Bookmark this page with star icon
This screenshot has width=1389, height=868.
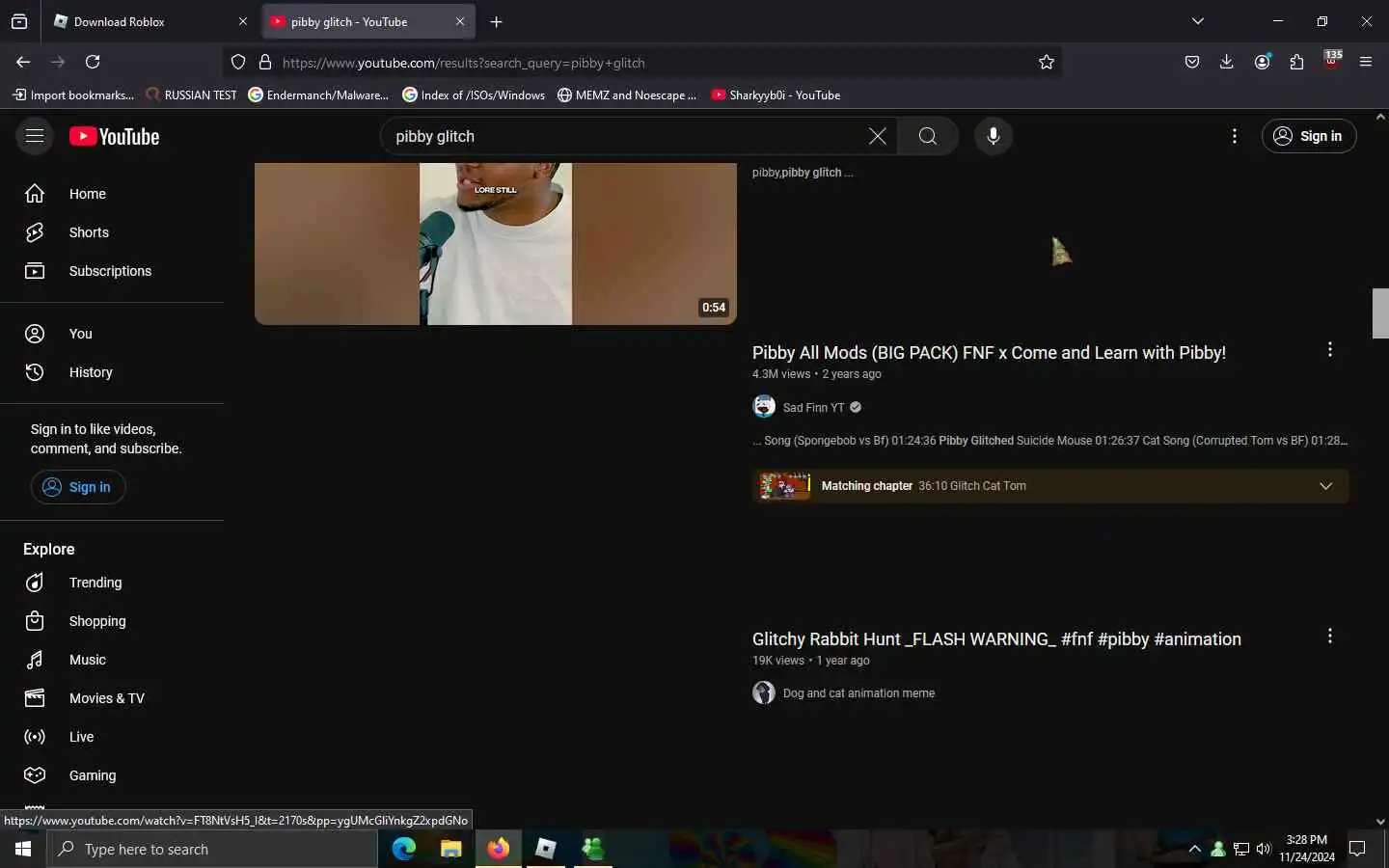tap(1047, 62)
